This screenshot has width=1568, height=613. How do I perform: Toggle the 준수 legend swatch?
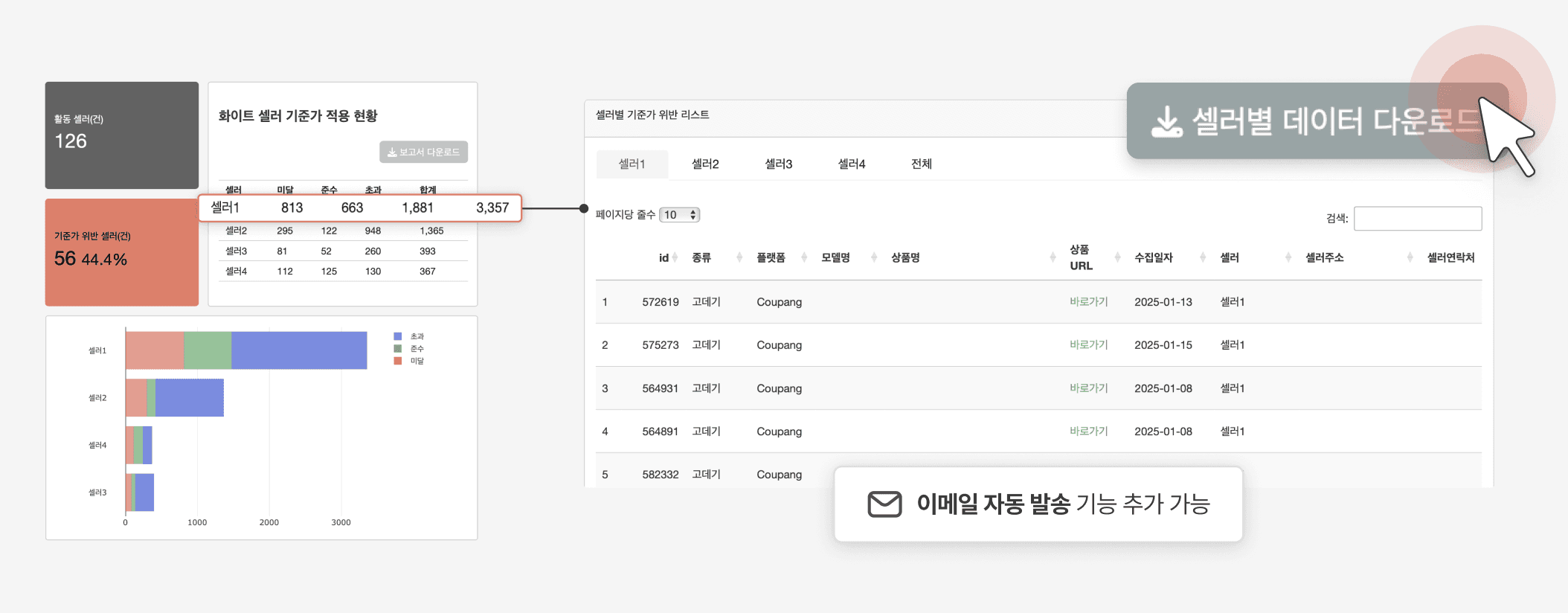click(x=398, y=348)
